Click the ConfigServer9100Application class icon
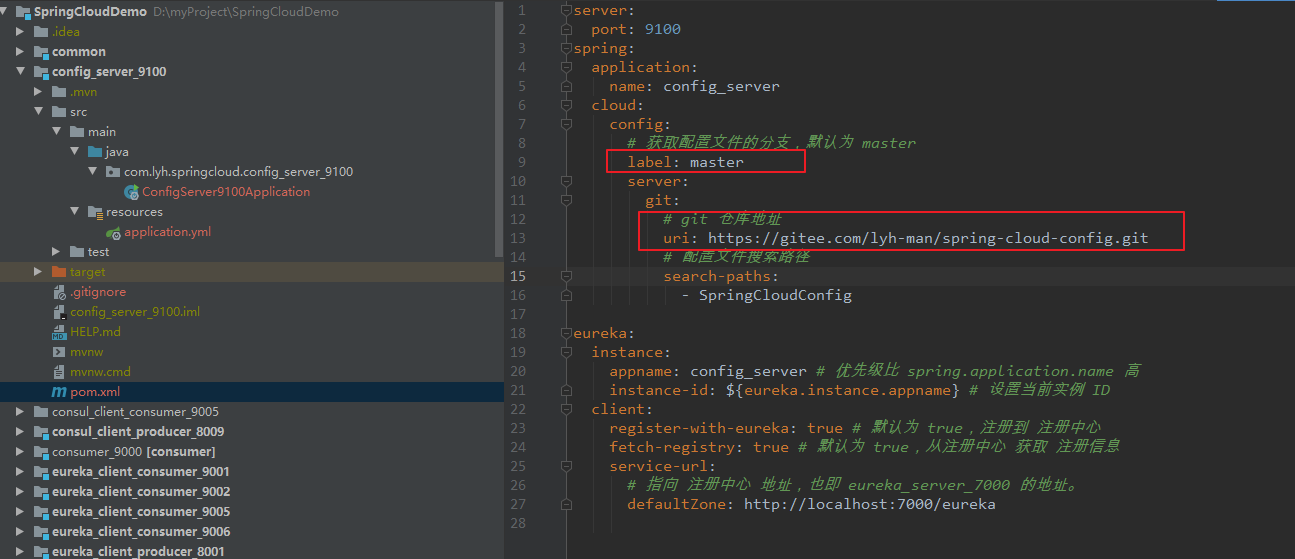 [131, 192]
